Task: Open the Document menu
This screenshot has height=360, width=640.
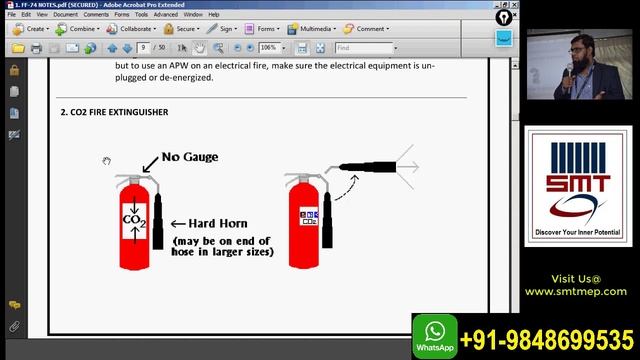Action: tap(65, 14)
